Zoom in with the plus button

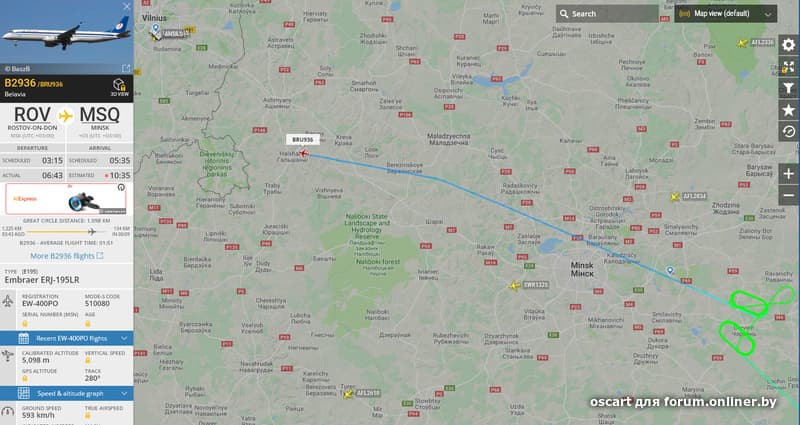point(788,174)
